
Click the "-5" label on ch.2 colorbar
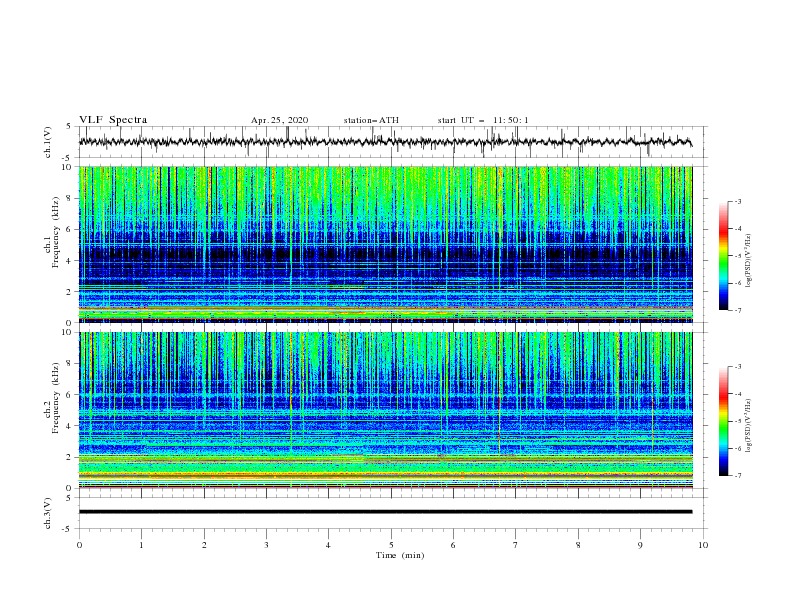tap(737, 421)
